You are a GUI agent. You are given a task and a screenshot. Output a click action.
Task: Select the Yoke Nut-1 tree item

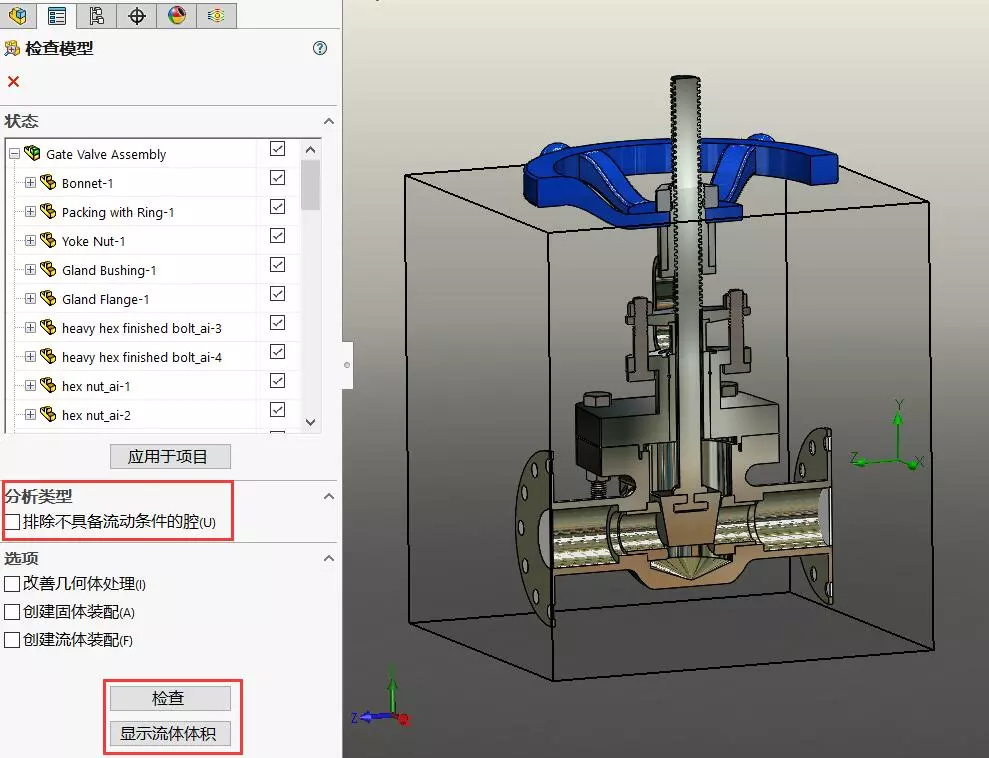pos(93,241)
